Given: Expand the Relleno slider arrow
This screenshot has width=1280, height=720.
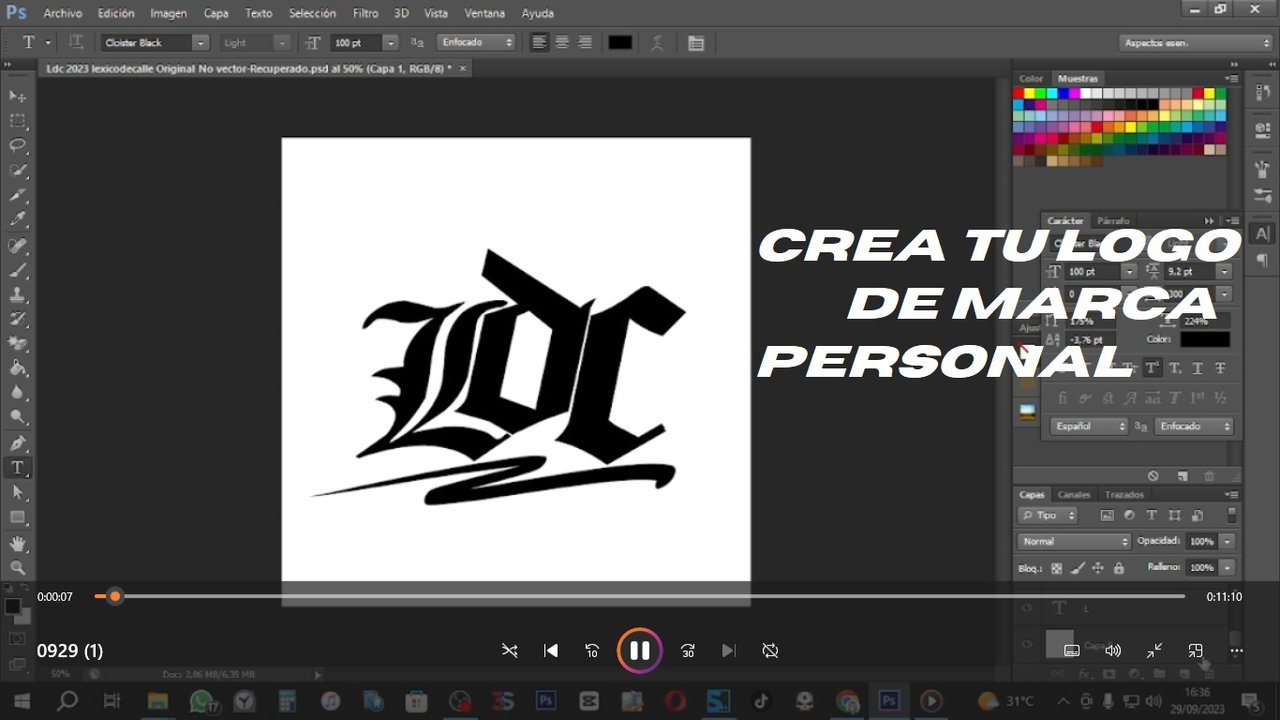Looking at the screenshot, I should 1226,567.
